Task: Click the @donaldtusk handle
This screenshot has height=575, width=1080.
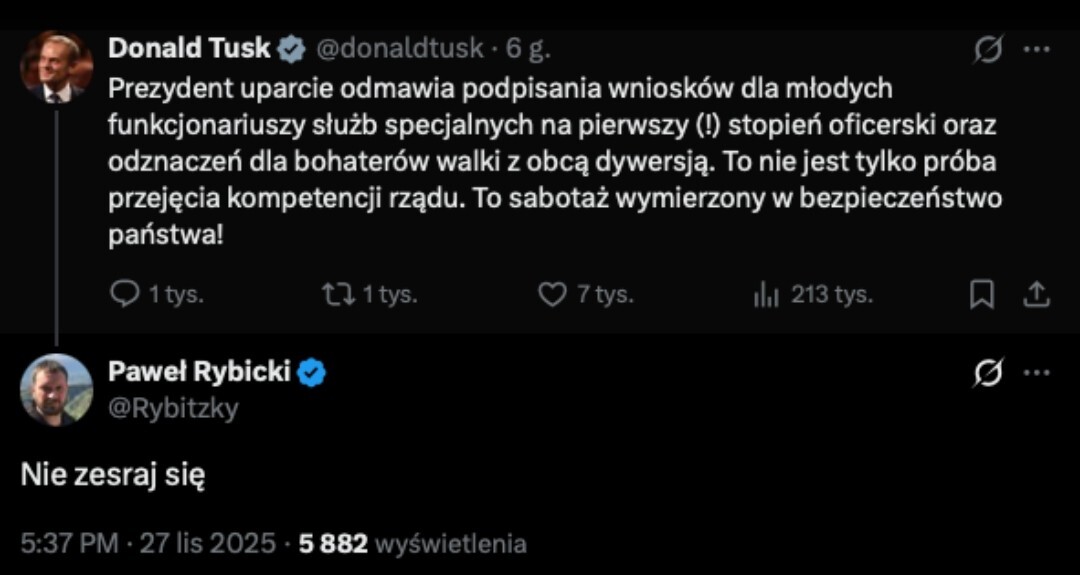Action: tap(400, 48)
